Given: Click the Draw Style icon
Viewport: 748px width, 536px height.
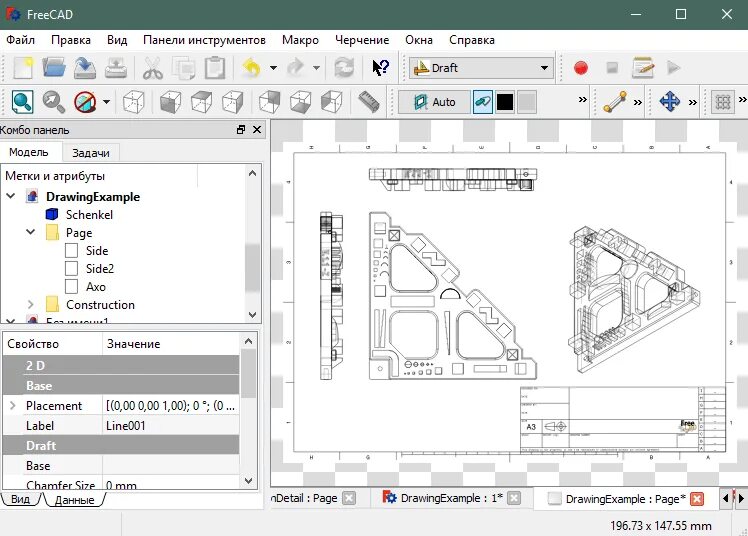Looking at the screenshot, I should [x=85, y=102].
